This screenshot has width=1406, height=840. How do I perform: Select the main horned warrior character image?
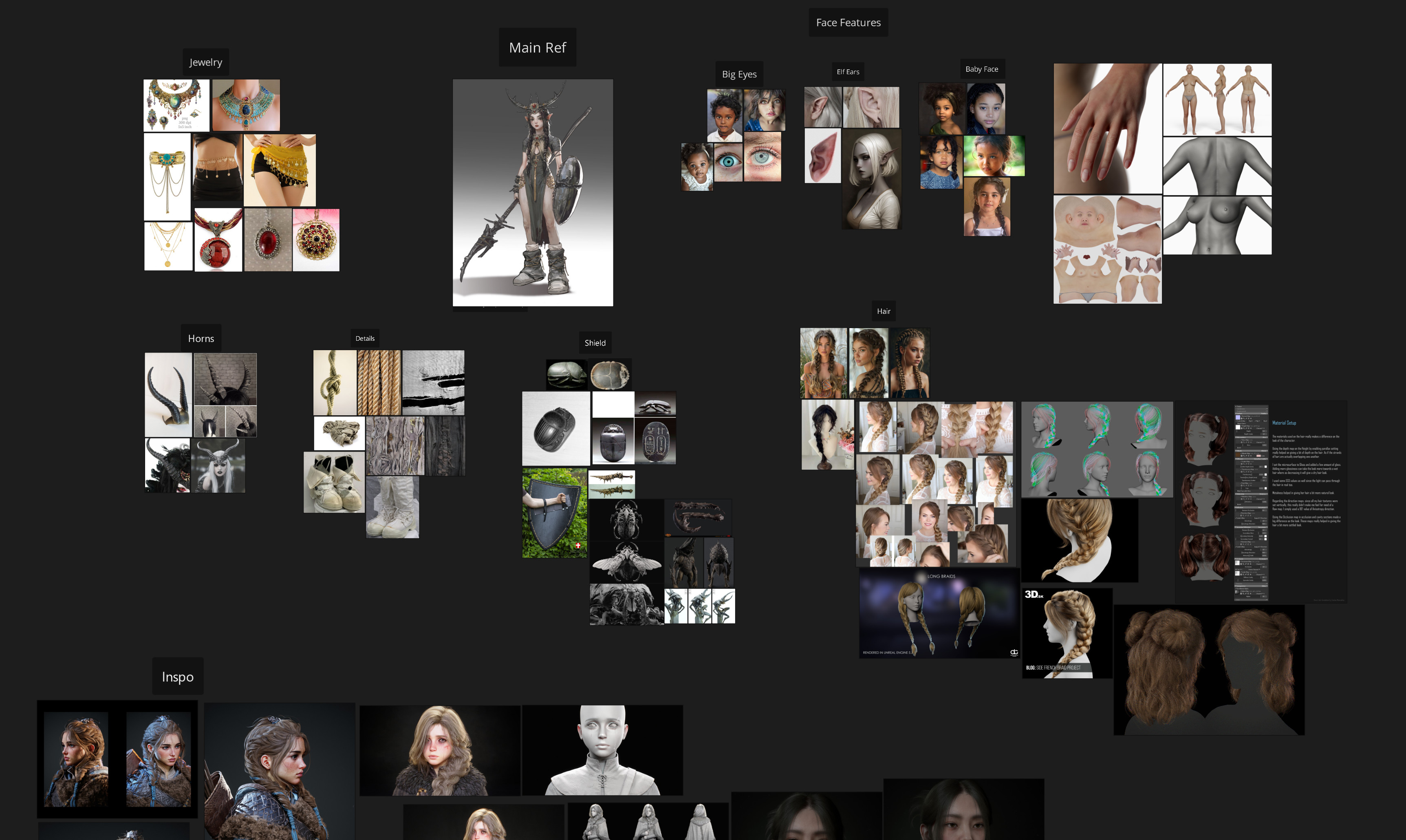tap(533, 193)
